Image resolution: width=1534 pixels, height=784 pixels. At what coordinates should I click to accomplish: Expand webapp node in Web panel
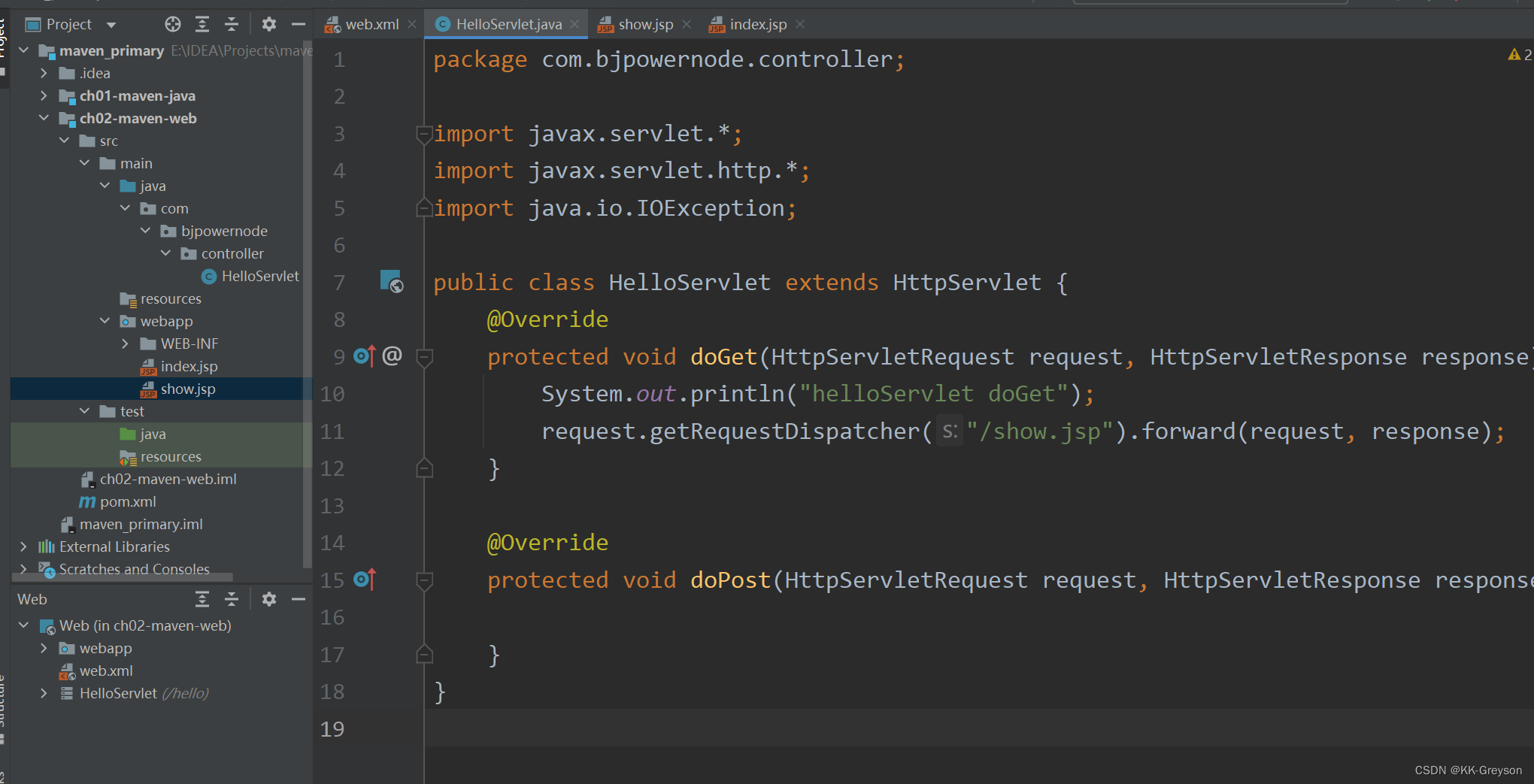point(44,648)
